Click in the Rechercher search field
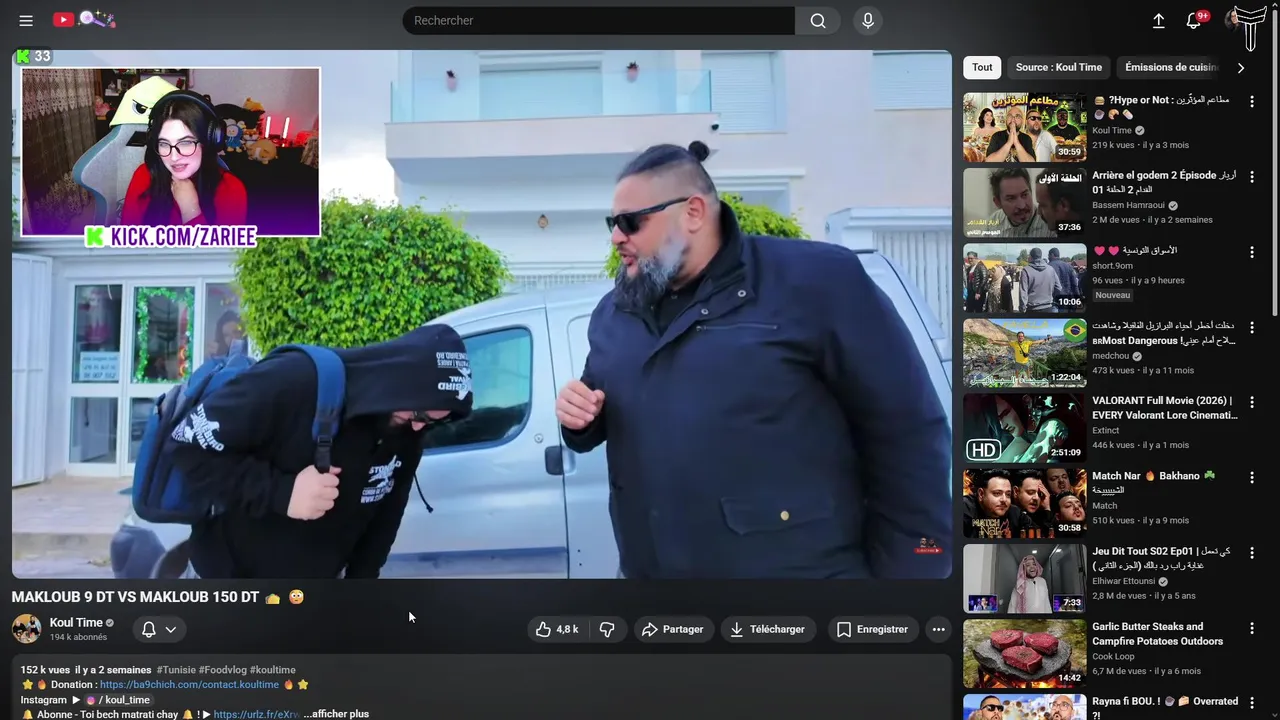 598,20
